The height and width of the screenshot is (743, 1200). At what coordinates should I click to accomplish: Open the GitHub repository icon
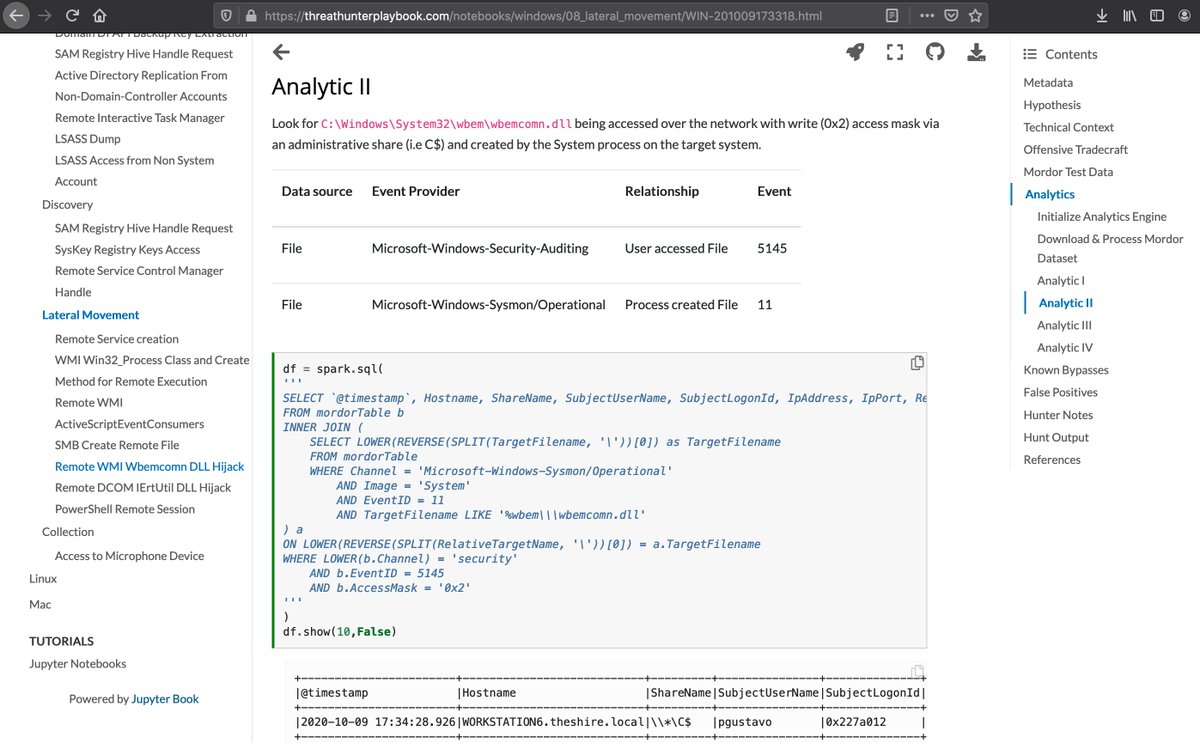point(935,52)
